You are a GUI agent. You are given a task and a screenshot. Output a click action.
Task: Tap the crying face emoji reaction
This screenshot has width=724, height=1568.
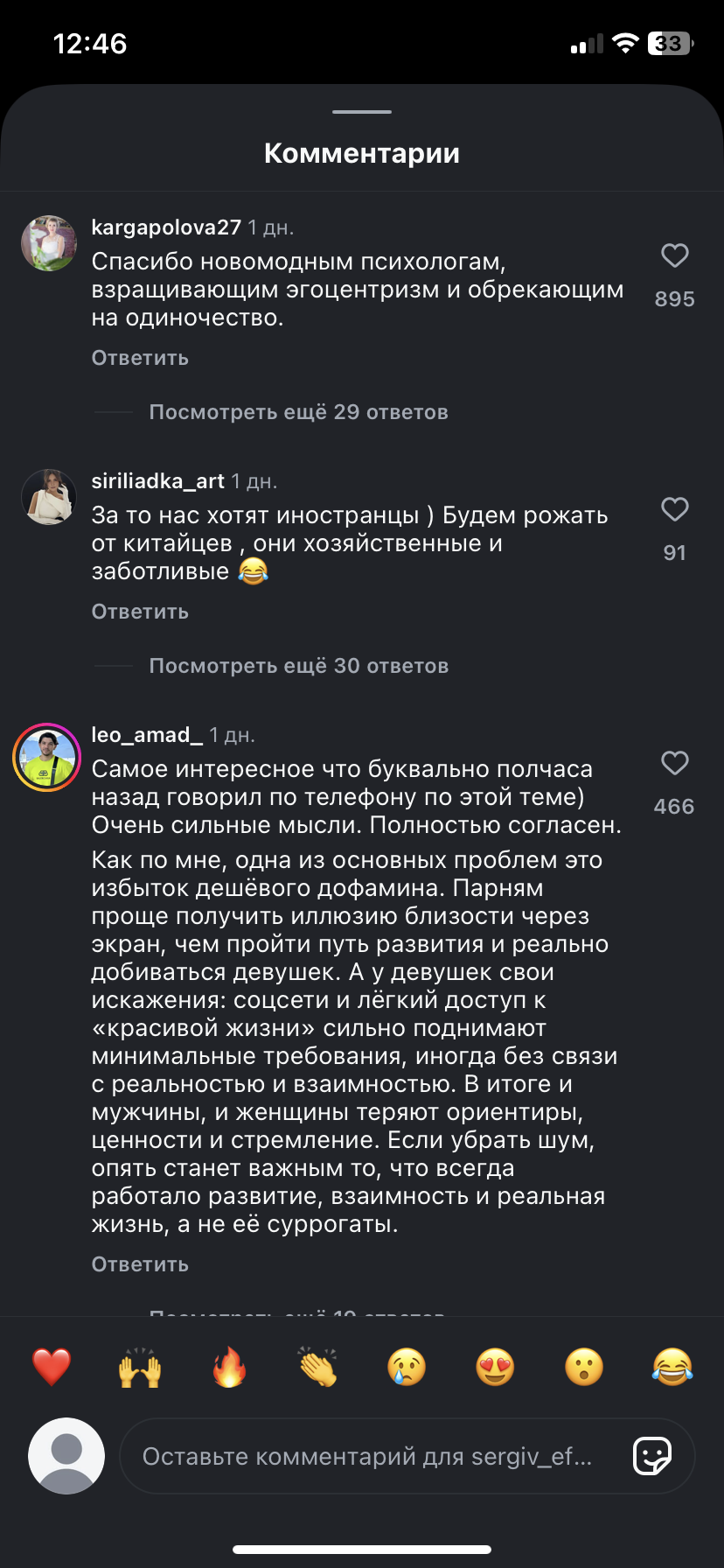coord(407,1367)
